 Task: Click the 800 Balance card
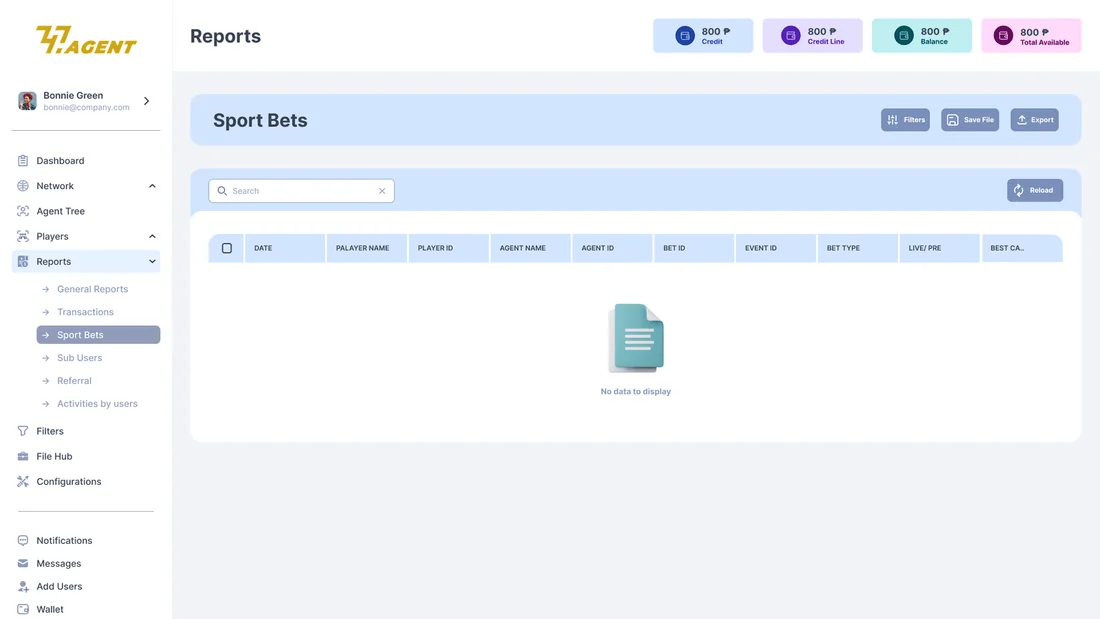[x=922, y=36]
